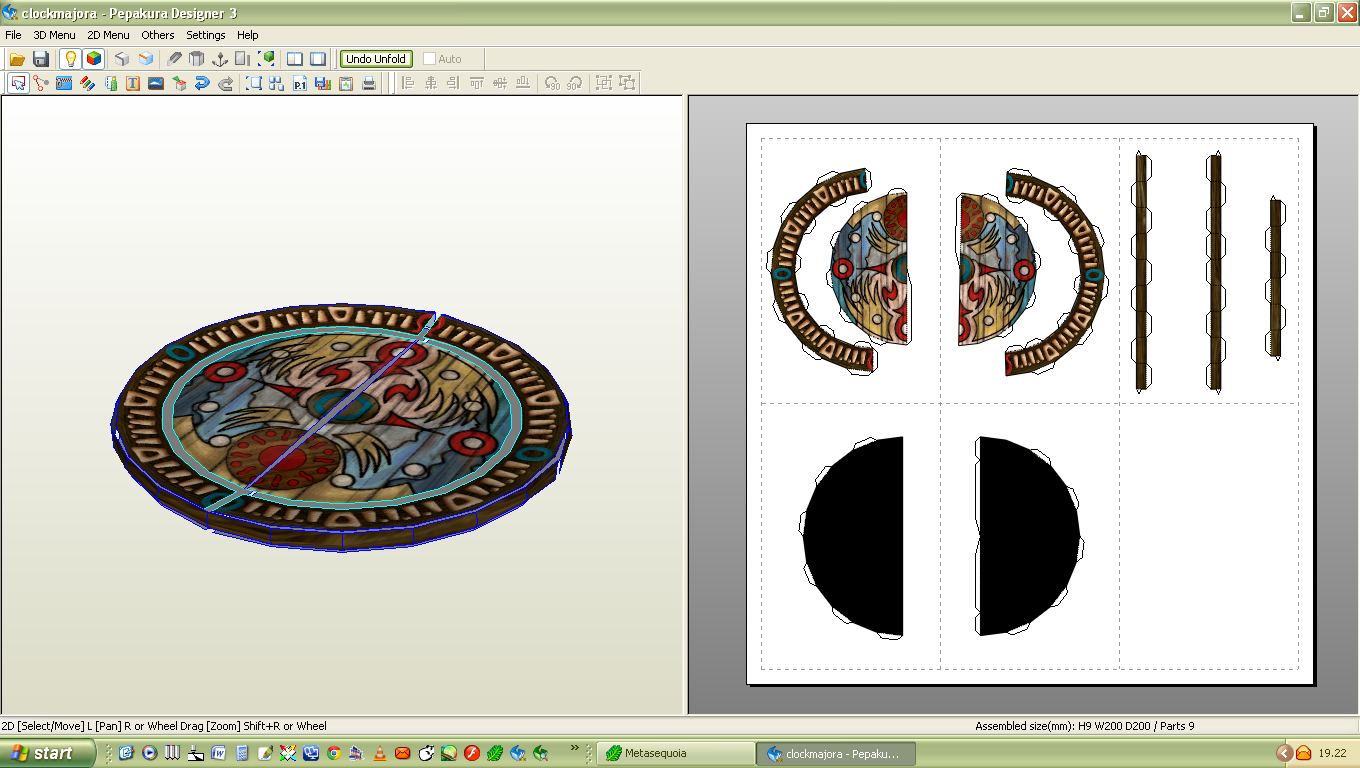
Task: Select the left black half-disc part
Action: 853,536
